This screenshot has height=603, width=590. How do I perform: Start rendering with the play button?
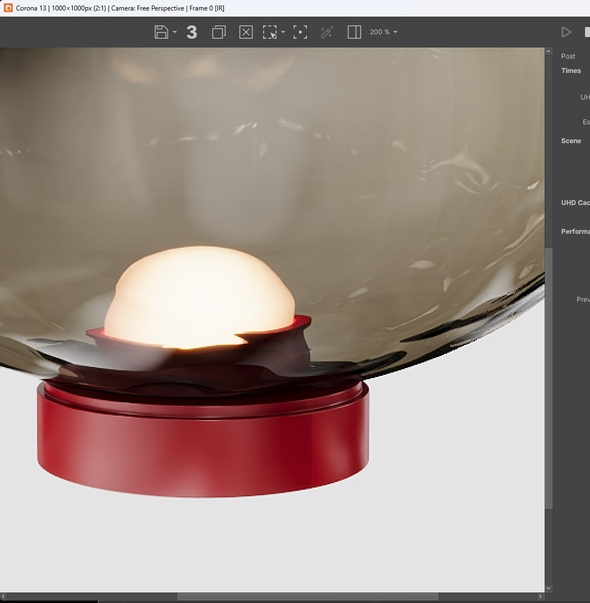[x=566, y=32]
